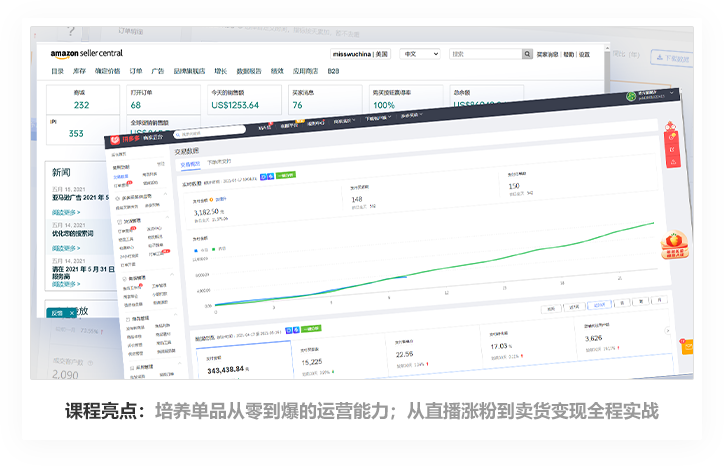
Task: Open the misswuchina account switcher
Action: 359,54
